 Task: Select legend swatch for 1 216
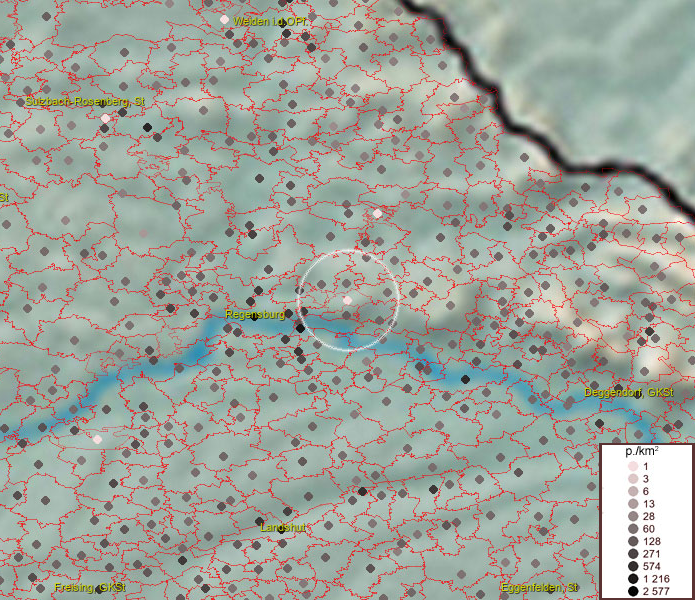[x=633, y=579]
